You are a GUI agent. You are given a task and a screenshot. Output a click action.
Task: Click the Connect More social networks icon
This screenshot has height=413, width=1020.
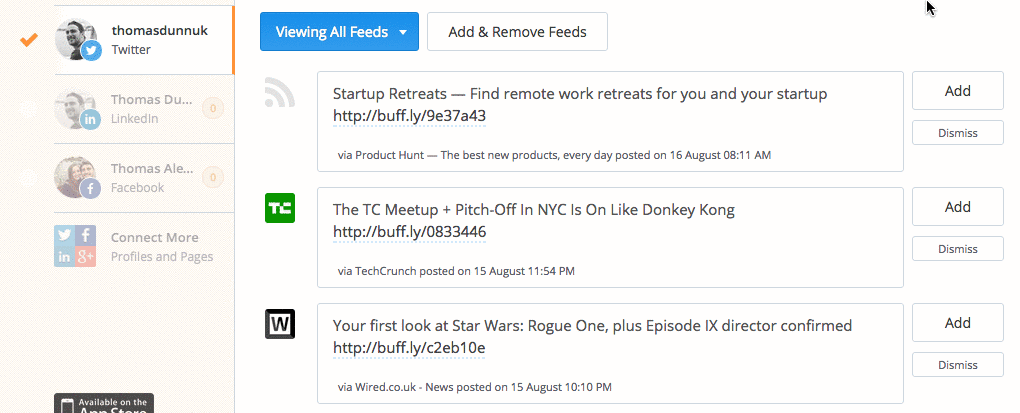pos(75,246)
